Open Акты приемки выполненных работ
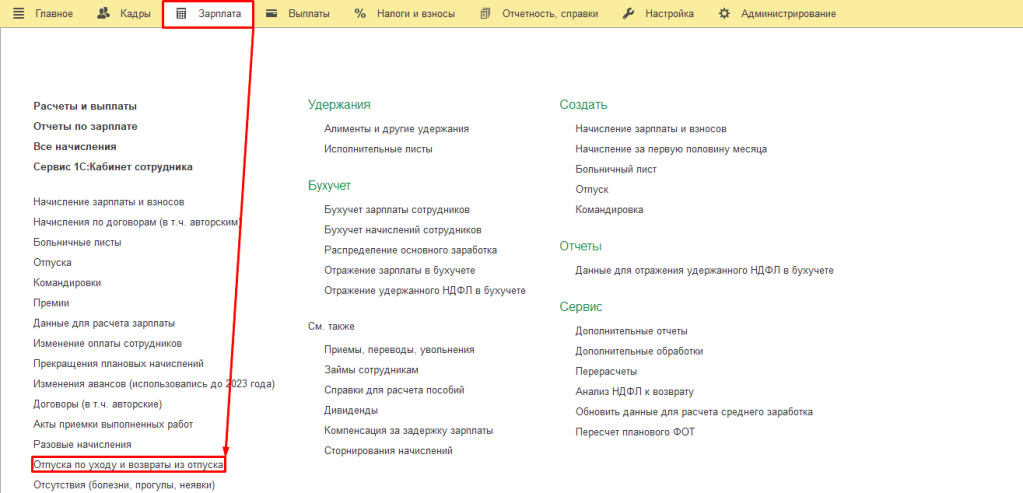 [114, 425]
